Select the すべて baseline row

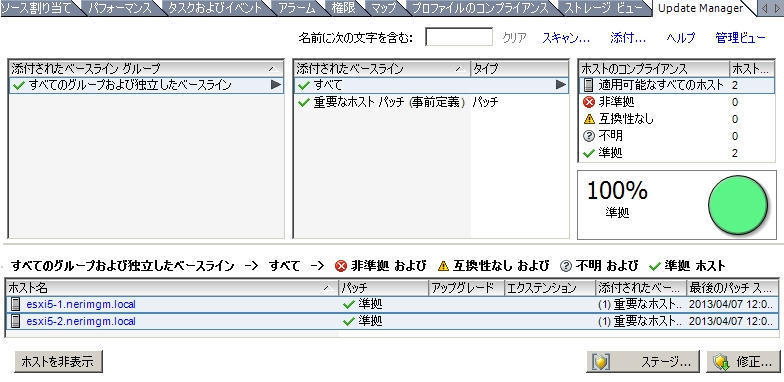(431, 85)
